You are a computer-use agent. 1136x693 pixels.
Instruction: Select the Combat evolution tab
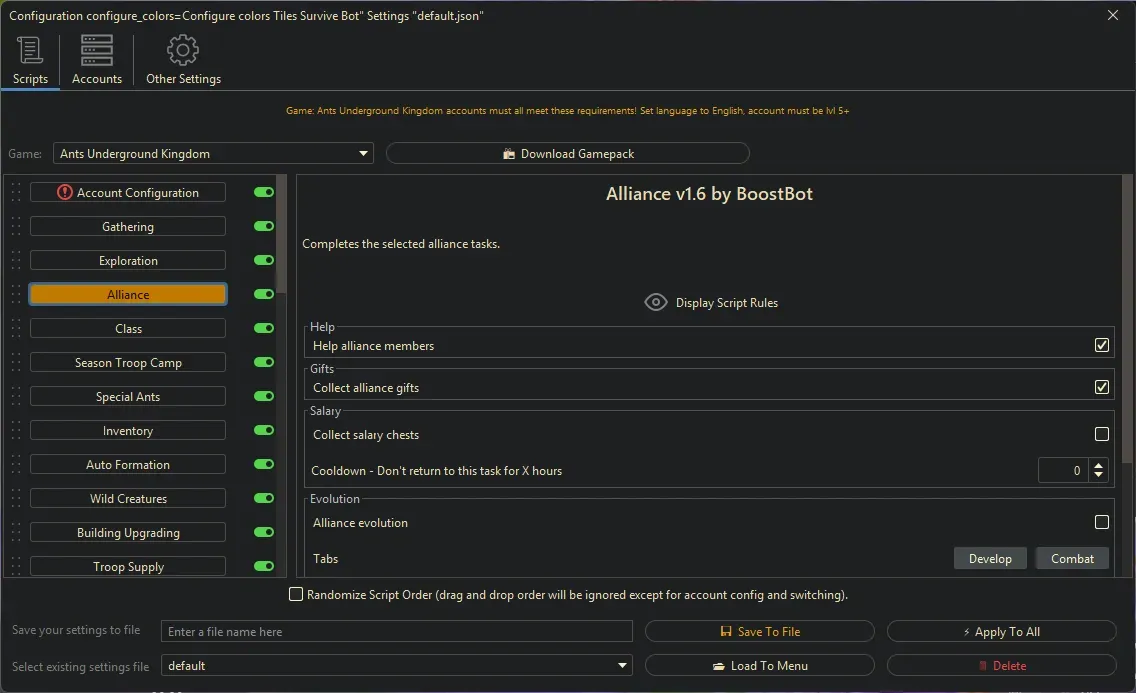click(x=1072, y=559)
